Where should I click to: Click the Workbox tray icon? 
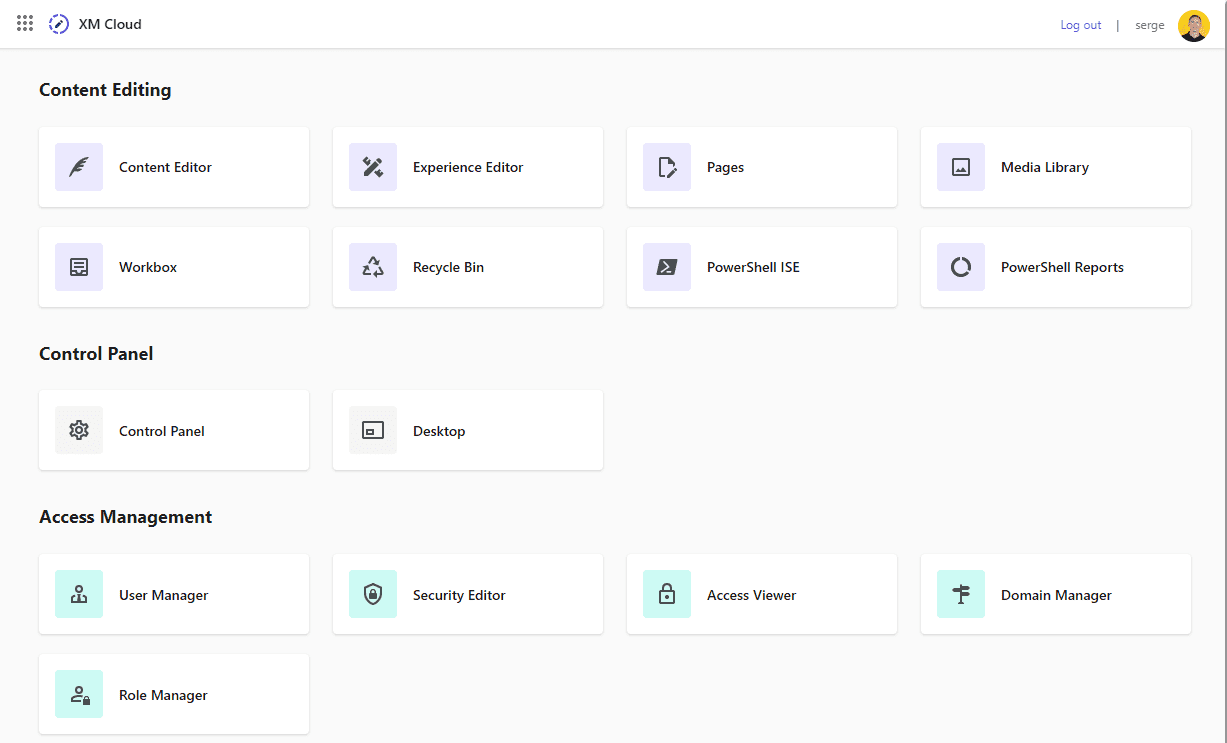[79, 267]
